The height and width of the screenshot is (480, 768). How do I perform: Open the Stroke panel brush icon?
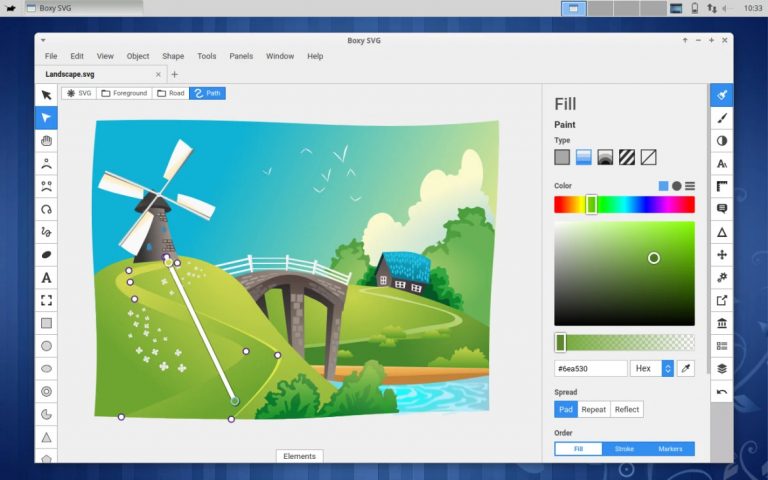(721, 118)
